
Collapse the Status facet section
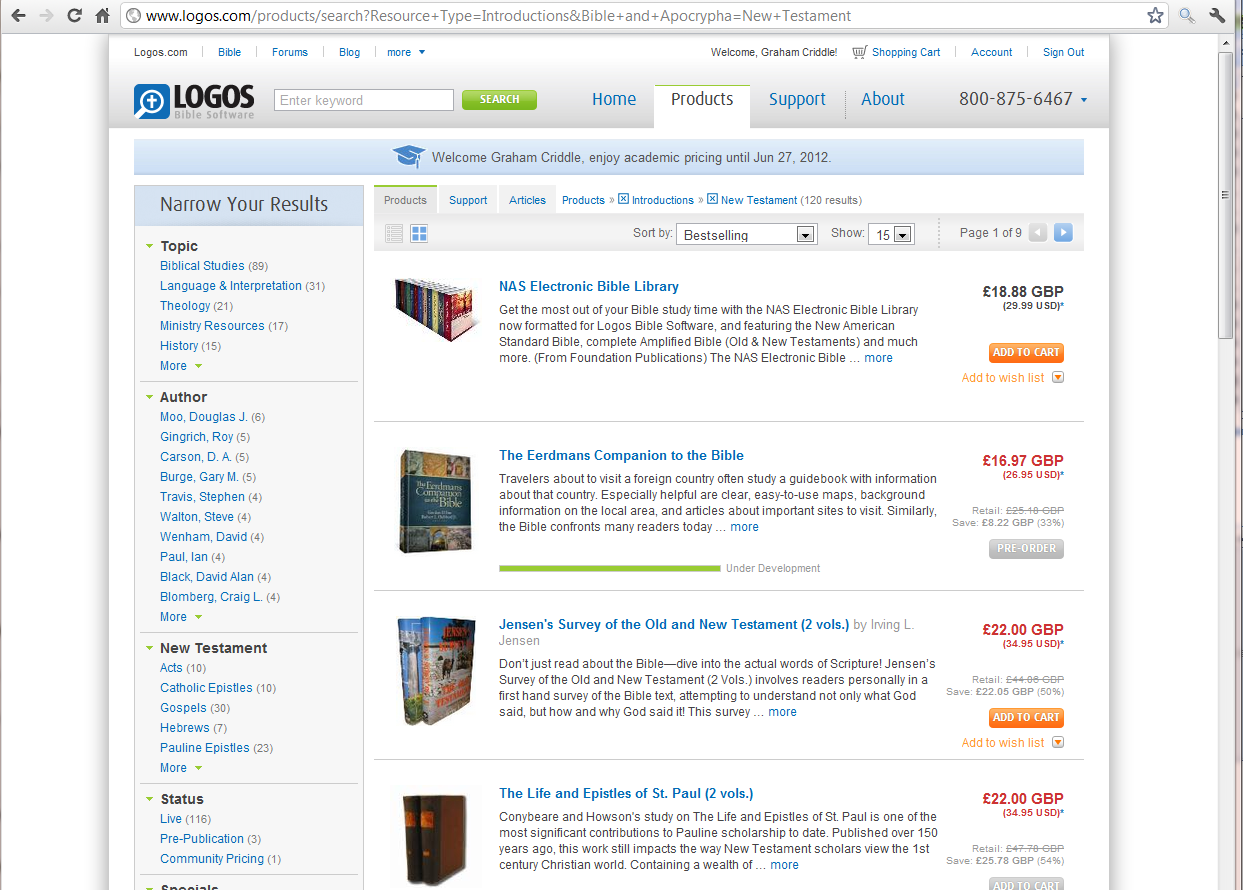point(149,799)
